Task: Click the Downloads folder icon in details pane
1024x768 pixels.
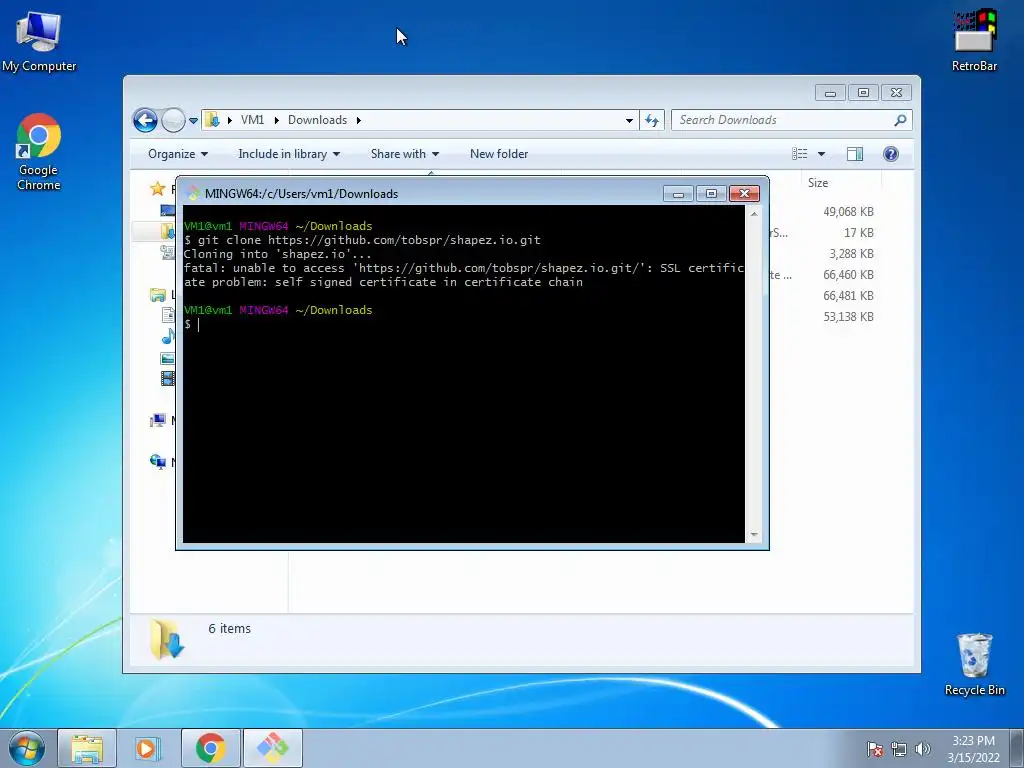Action: click(167, 639)
